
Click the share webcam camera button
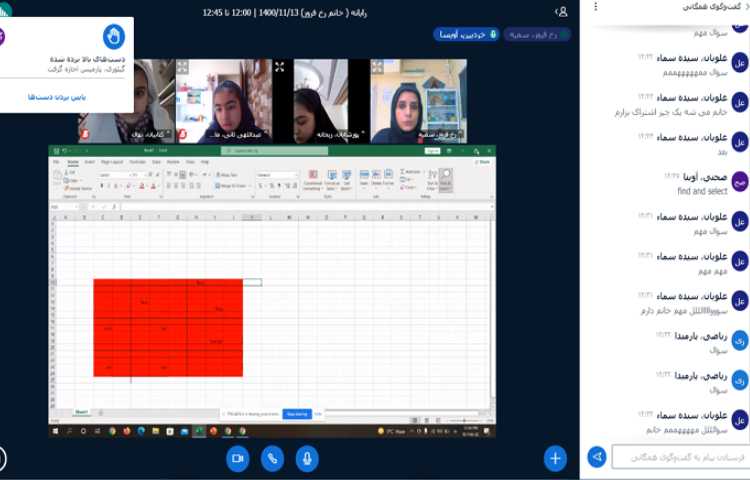point(238,458)
